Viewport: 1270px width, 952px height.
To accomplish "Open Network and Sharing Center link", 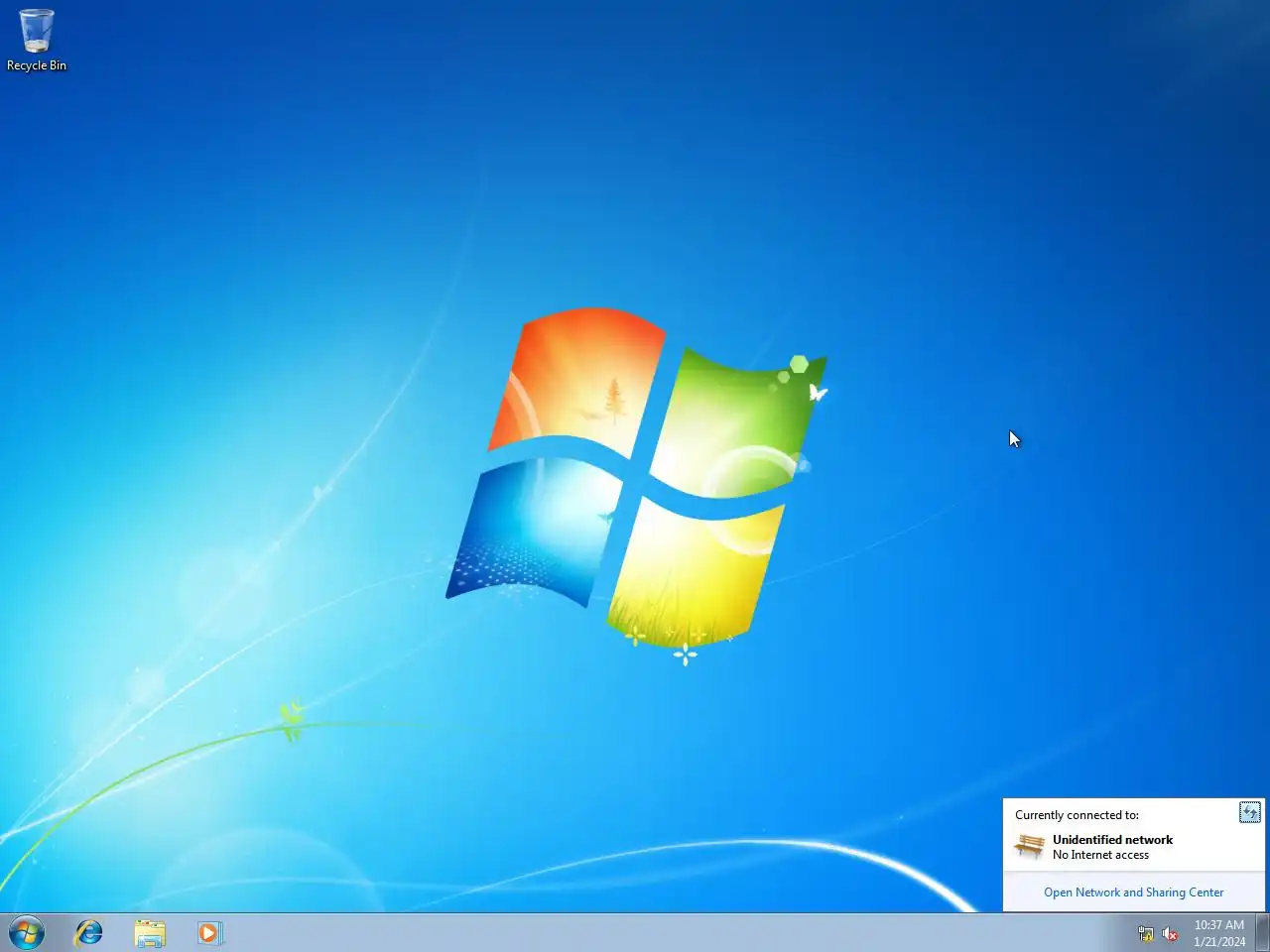I will pyautogui.click(x=1133, y=892).
